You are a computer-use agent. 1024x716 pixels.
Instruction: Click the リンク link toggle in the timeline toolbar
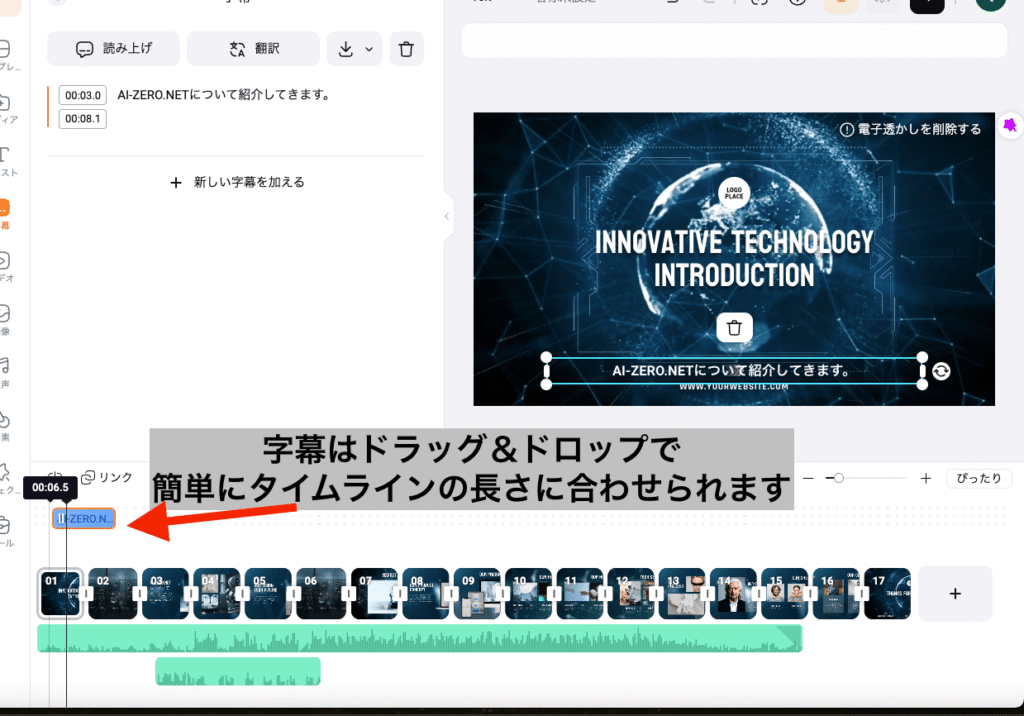coord(107,477)
